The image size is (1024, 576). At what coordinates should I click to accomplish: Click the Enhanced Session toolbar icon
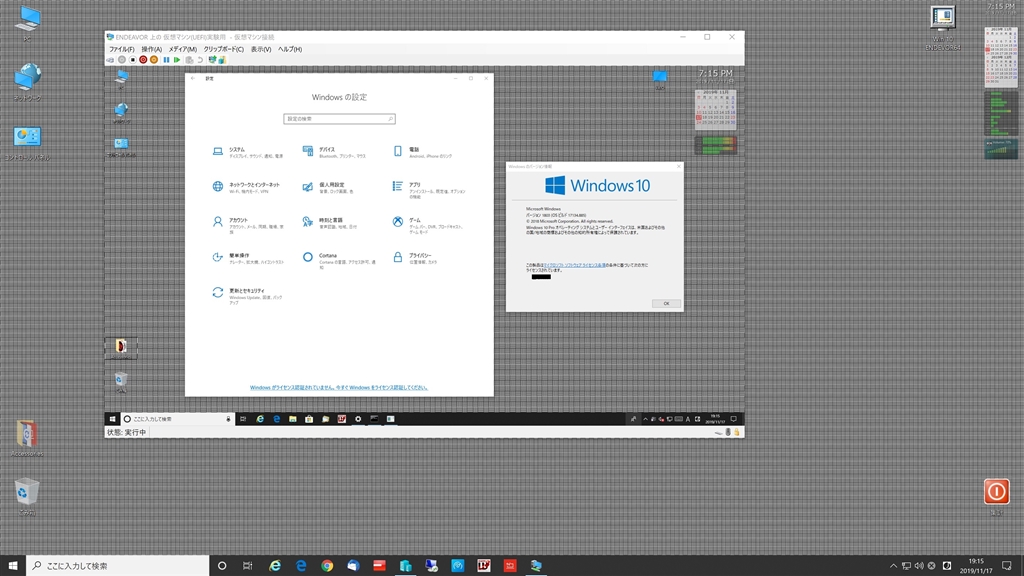(212, 60)
